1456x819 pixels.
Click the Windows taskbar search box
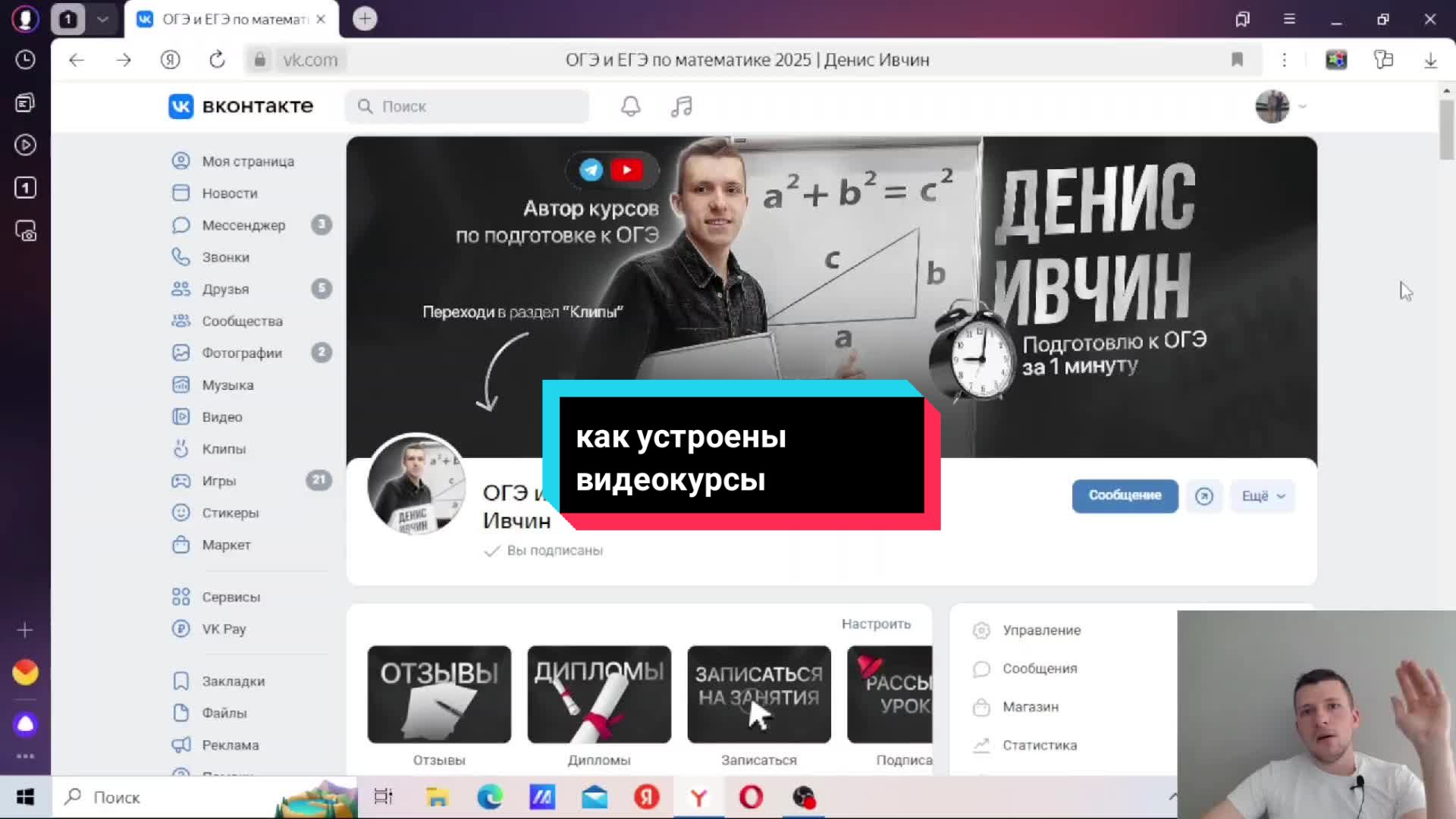[205, 797]
